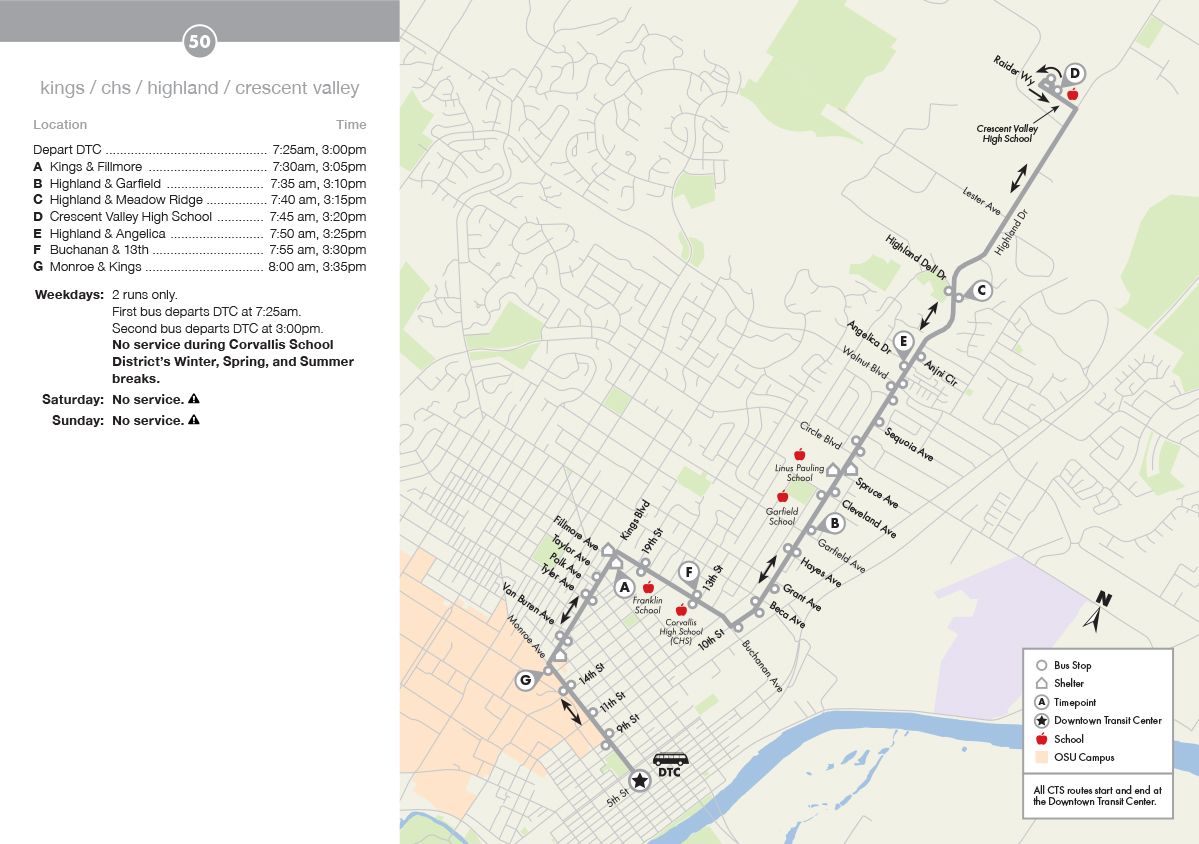
Task: Click timepoint G marker by Monroe Ave
Action: pos(524,681)
